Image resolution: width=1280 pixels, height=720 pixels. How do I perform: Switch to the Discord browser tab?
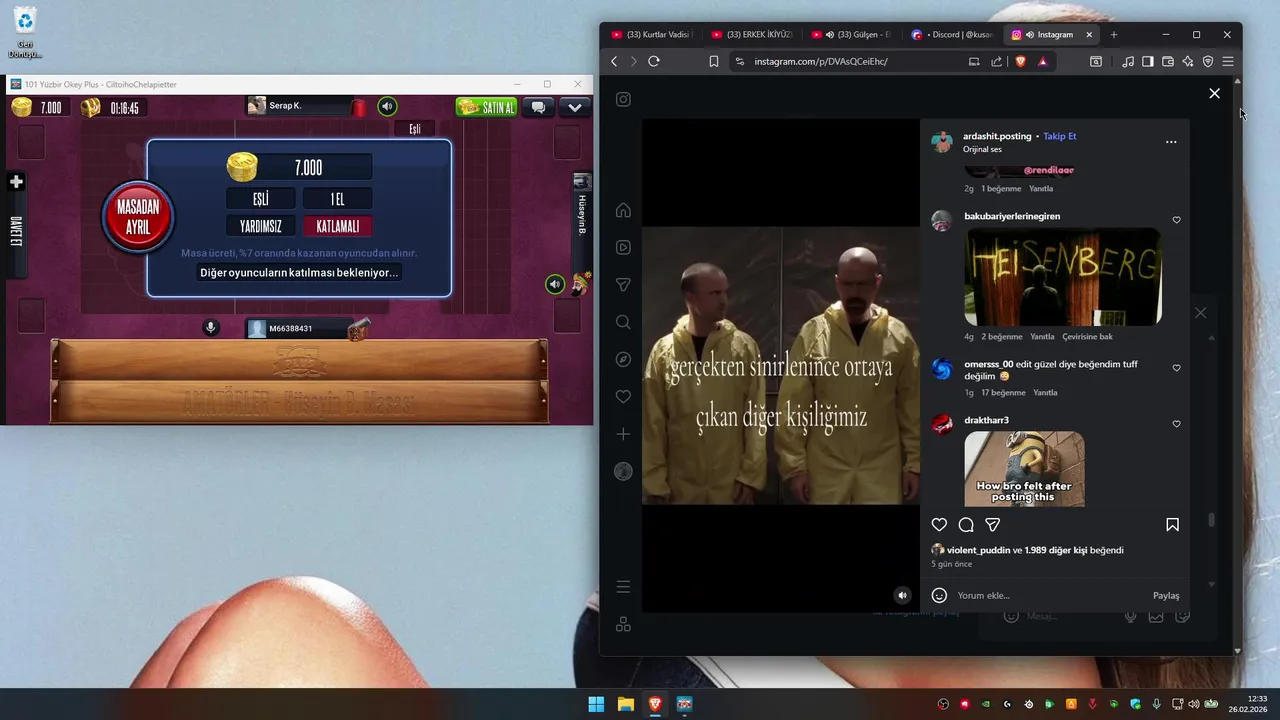point(950,34)
